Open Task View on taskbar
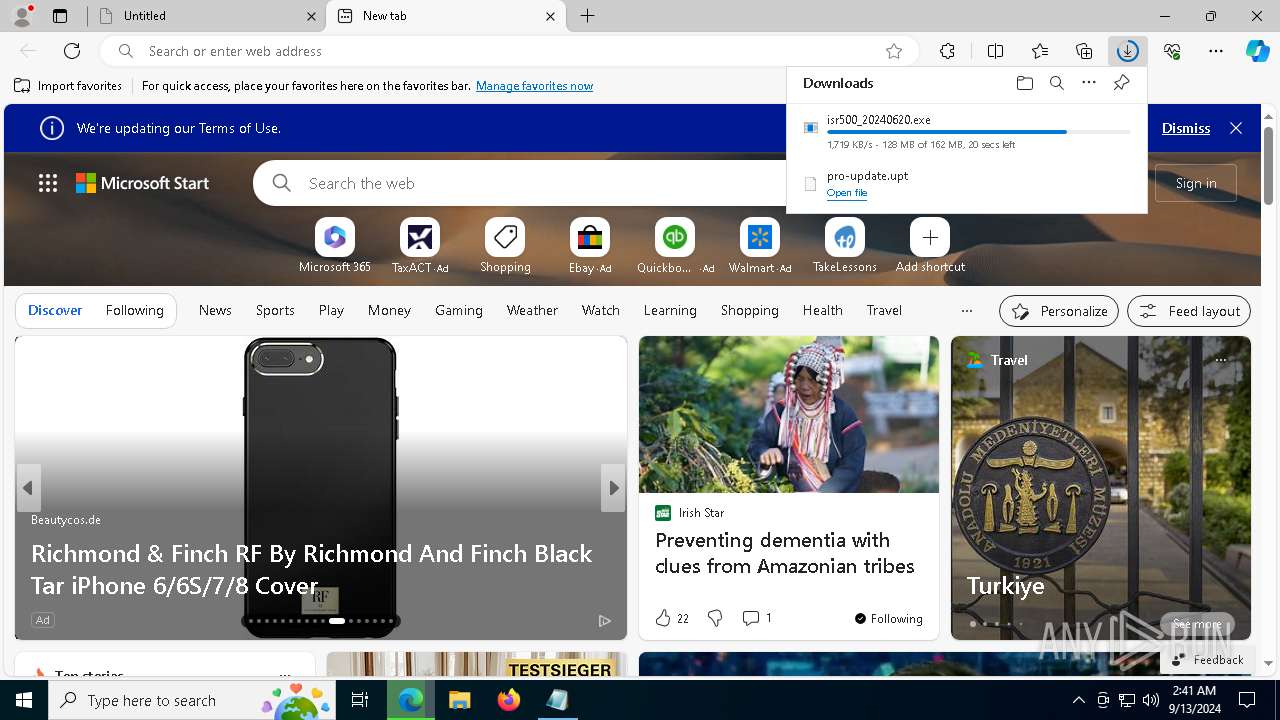 (360, 700)
